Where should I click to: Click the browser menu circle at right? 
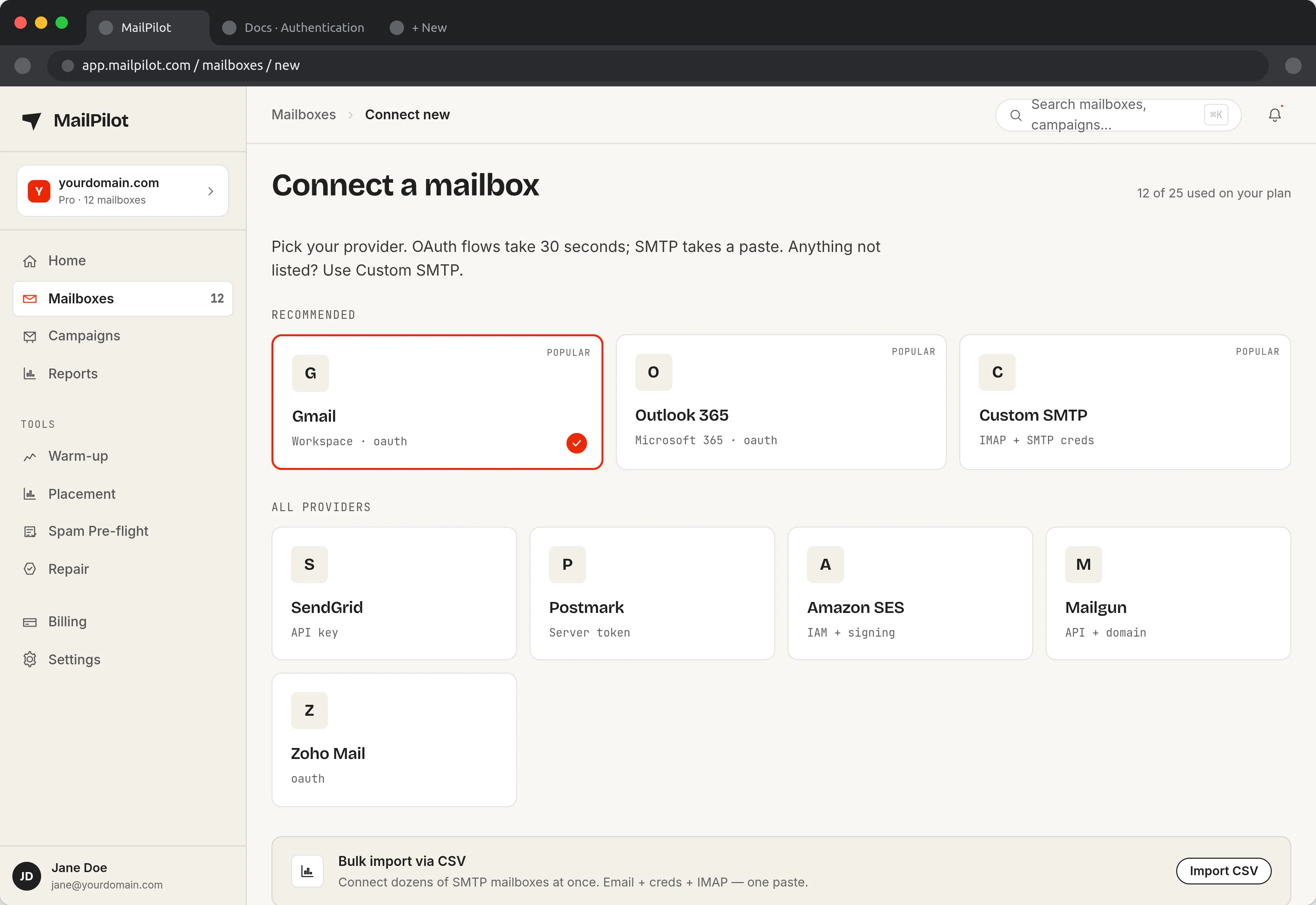pyautogui.click(x=1293, y=66)
